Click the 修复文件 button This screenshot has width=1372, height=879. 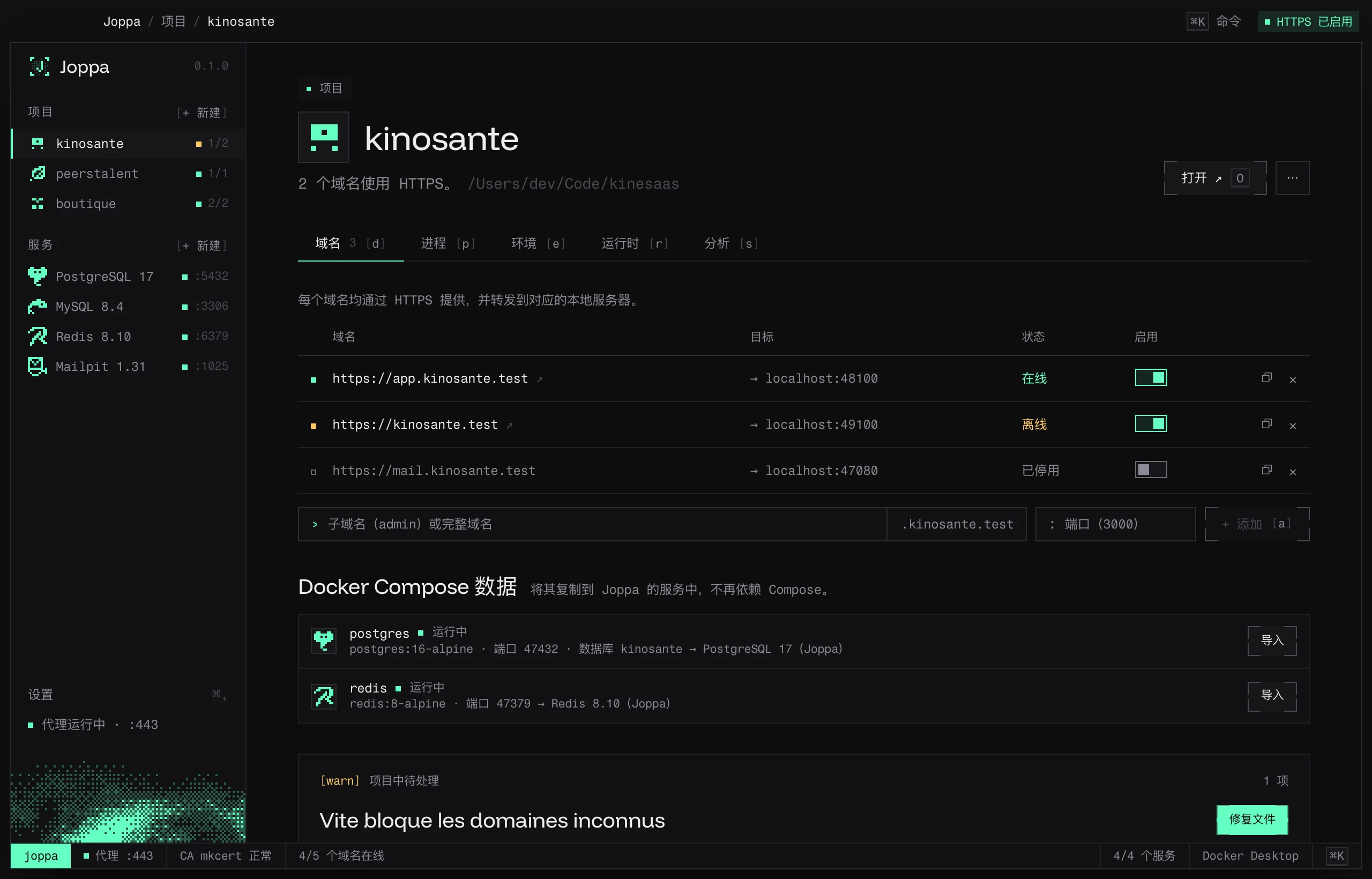point(1252,820)
